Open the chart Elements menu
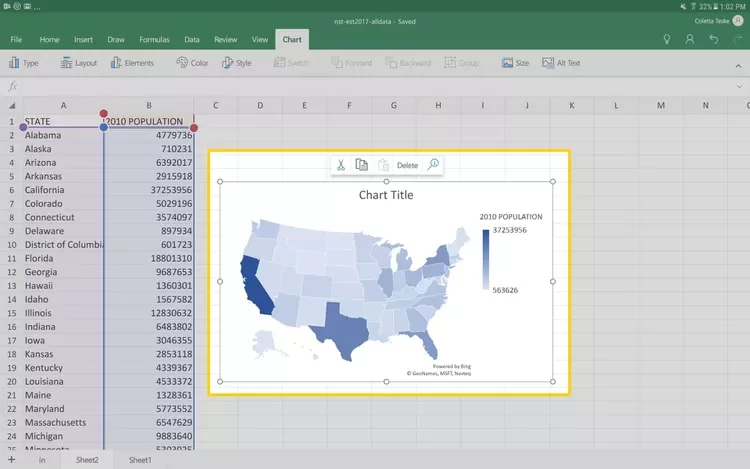Image resolution: width=750 pixels, height=469 pixels. point(132,63)
